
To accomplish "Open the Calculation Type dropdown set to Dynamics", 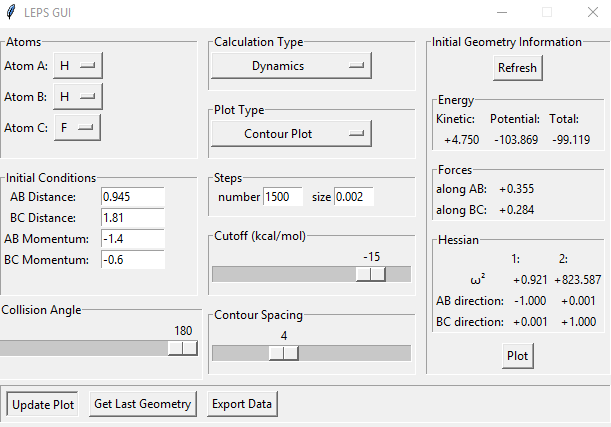I will [x=291, y=66].
